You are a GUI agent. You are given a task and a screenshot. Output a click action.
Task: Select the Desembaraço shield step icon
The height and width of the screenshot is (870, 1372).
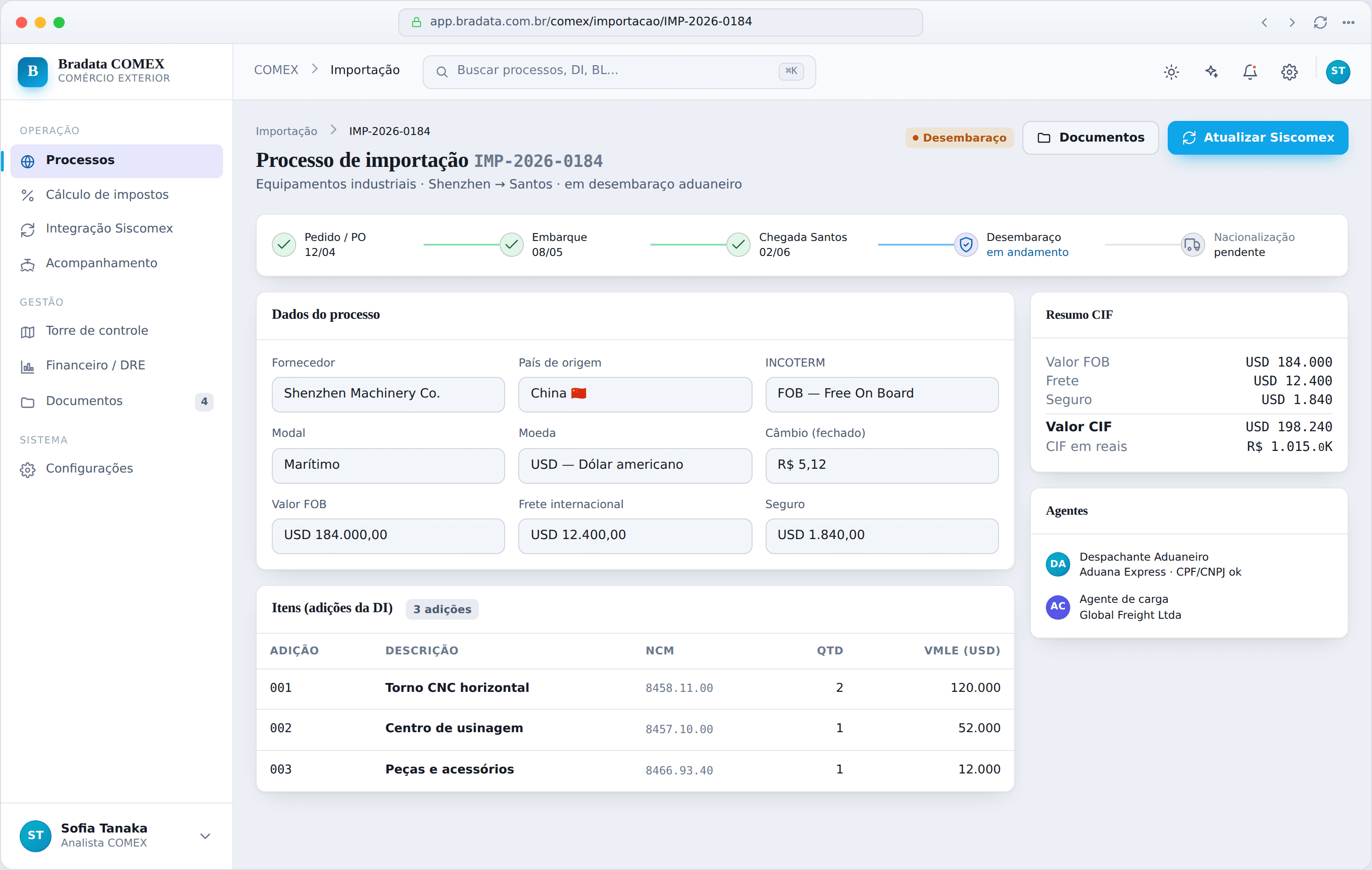(966, 245)
